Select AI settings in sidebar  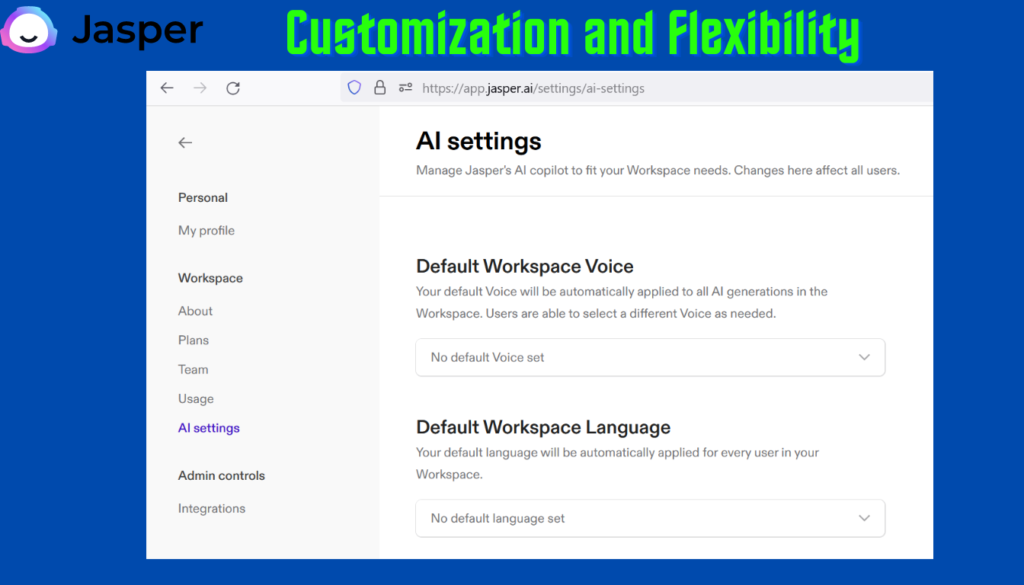pos(209,428)
